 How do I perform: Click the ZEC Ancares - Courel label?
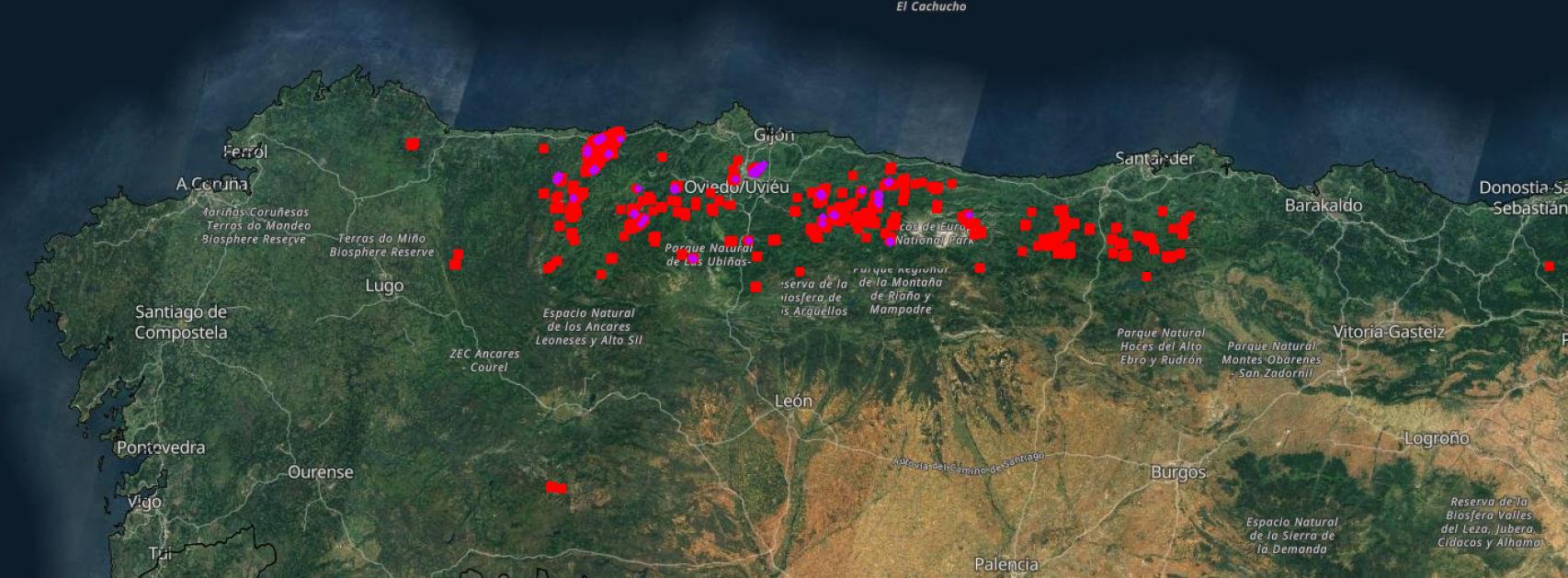click(x=484, y=360)
